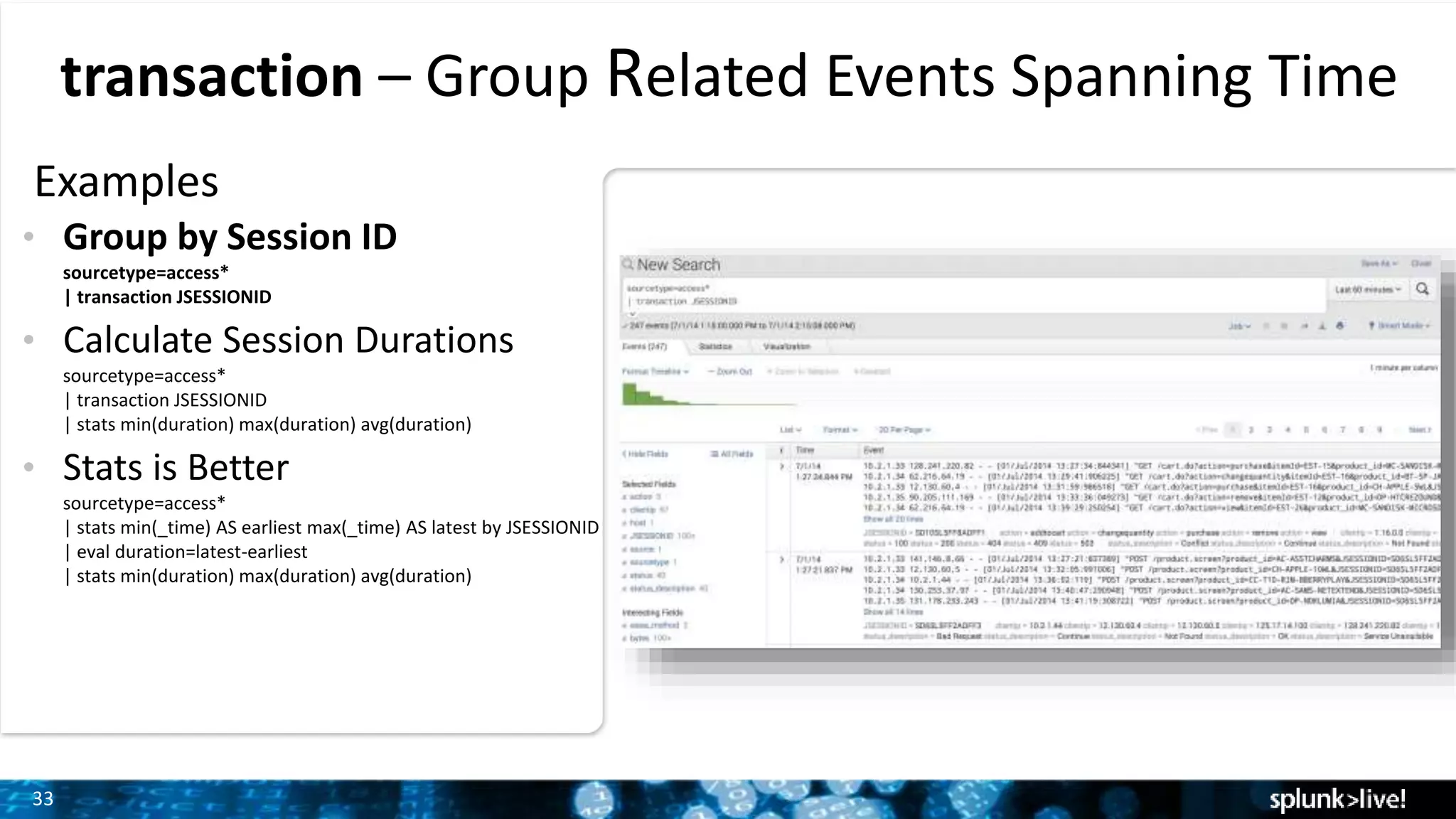Select the host field in sidebar
This screenshot has width=1456, height=819.
[638, 523]
